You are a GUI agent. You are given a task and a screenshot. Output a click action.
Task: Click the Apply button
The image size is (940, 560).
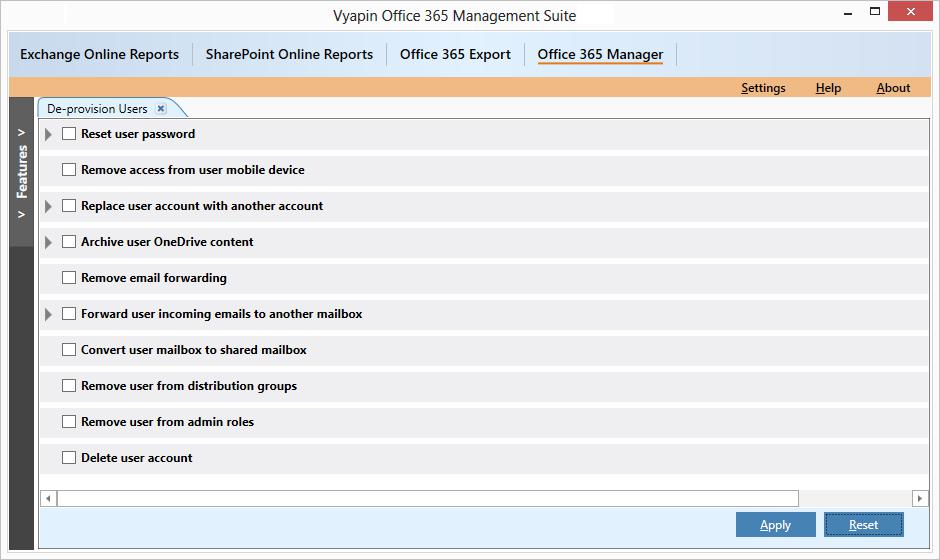click(x=776, y=525)
